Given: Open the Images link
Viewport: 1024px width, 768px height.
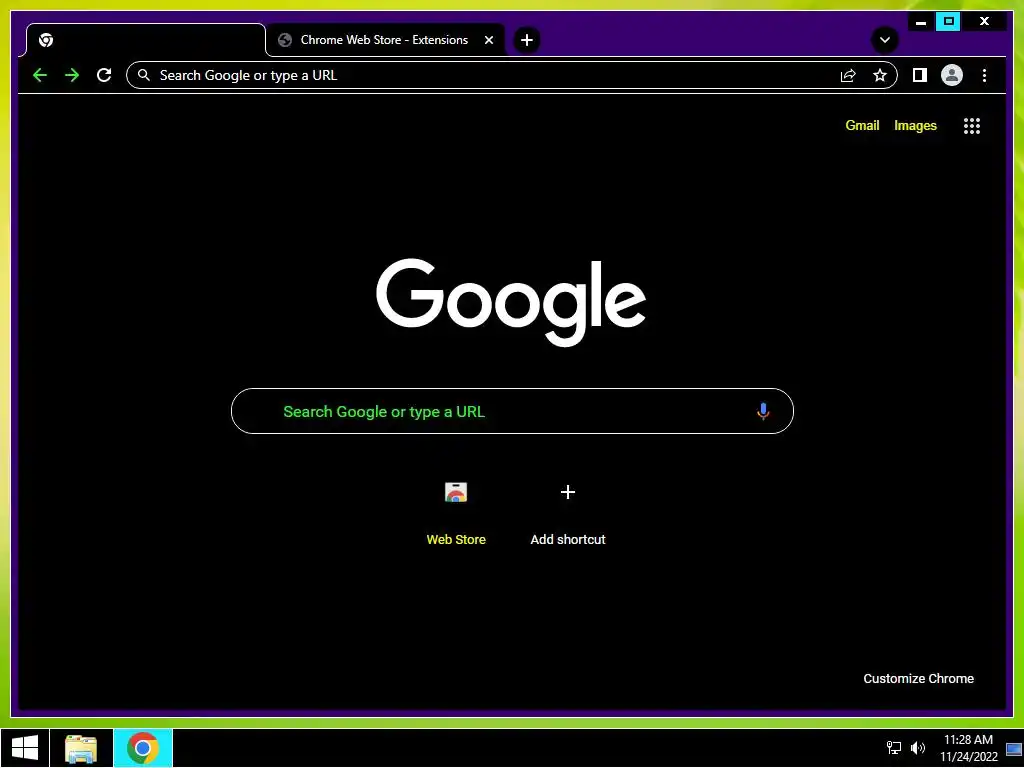Looking at the screenshot, I should [915, 125].
